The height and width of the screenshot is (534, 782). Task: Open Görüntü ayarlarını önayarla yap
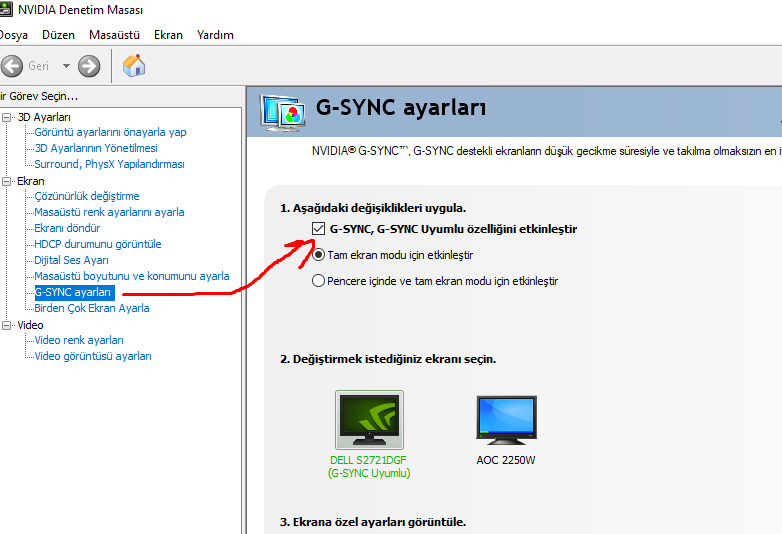tap(110, 132)
